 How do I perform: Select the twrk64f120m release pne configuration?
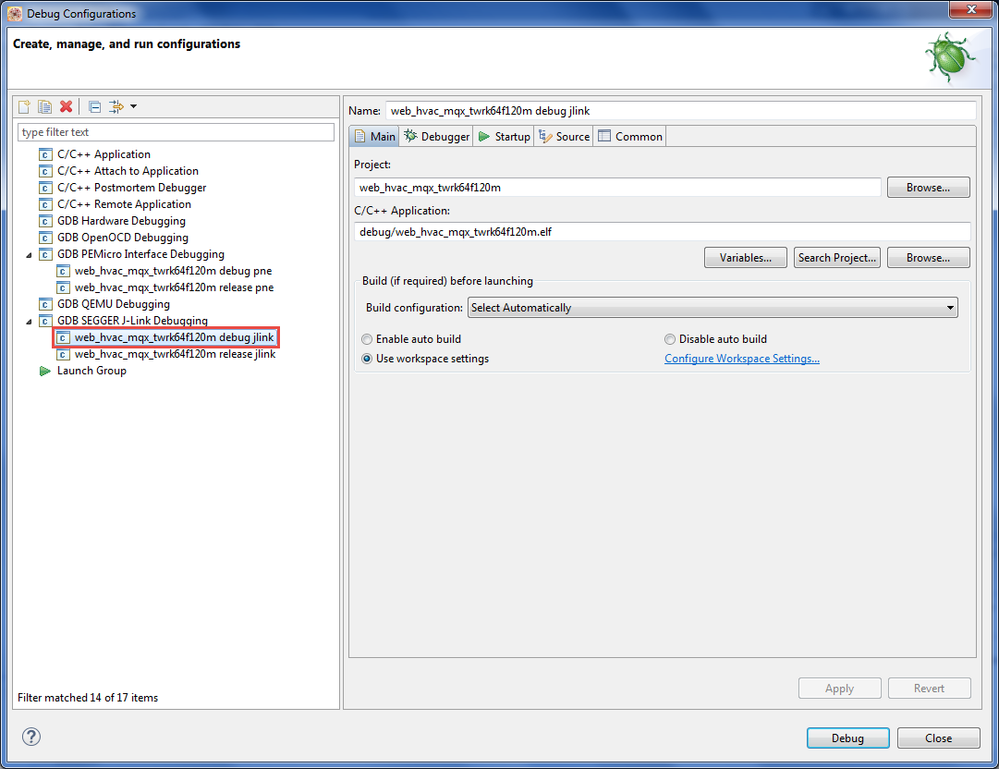[174, 287]
